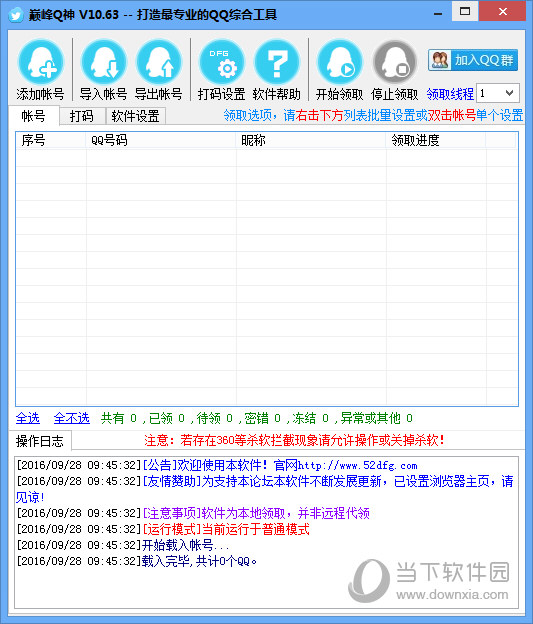Click the twitter-bird app icon in title bar
This screenshot has height=624, width=533.
pyautogui.click(x=16, y=15)
